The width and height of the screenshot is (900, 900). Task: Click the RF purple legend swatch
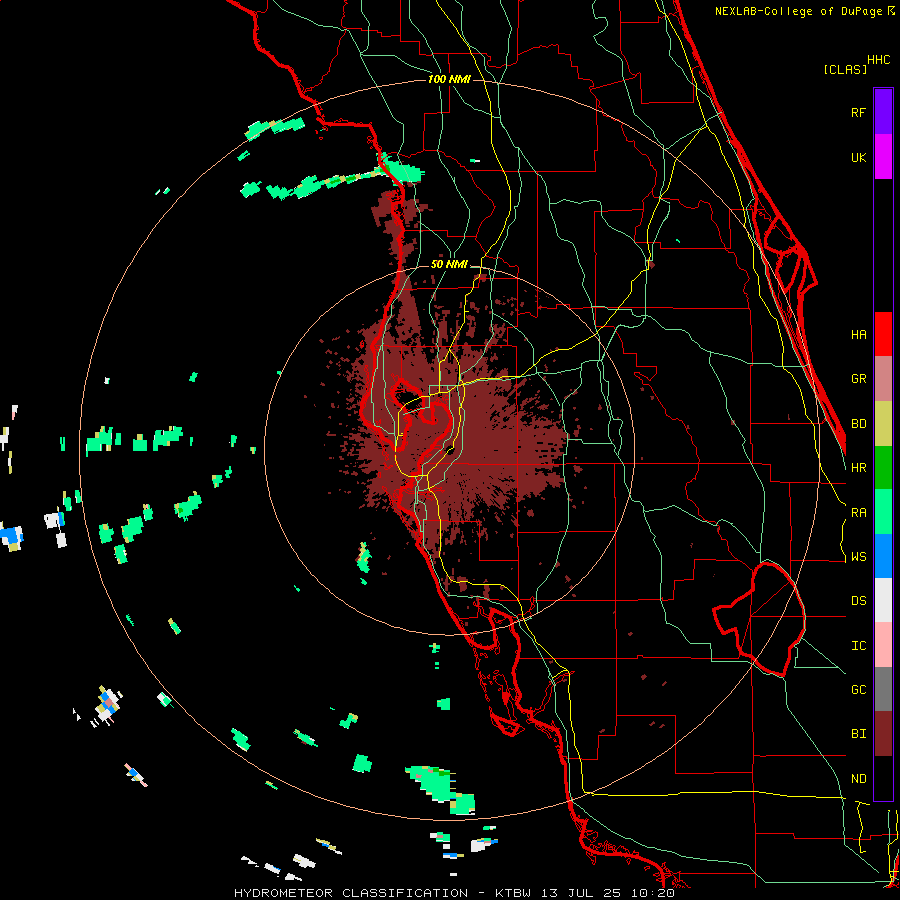pyautogui.click(x=883, y=112)
